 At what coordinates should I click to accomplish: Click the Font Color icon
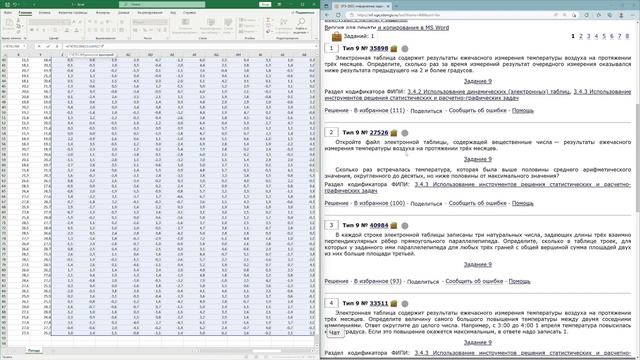pos(76,30)
